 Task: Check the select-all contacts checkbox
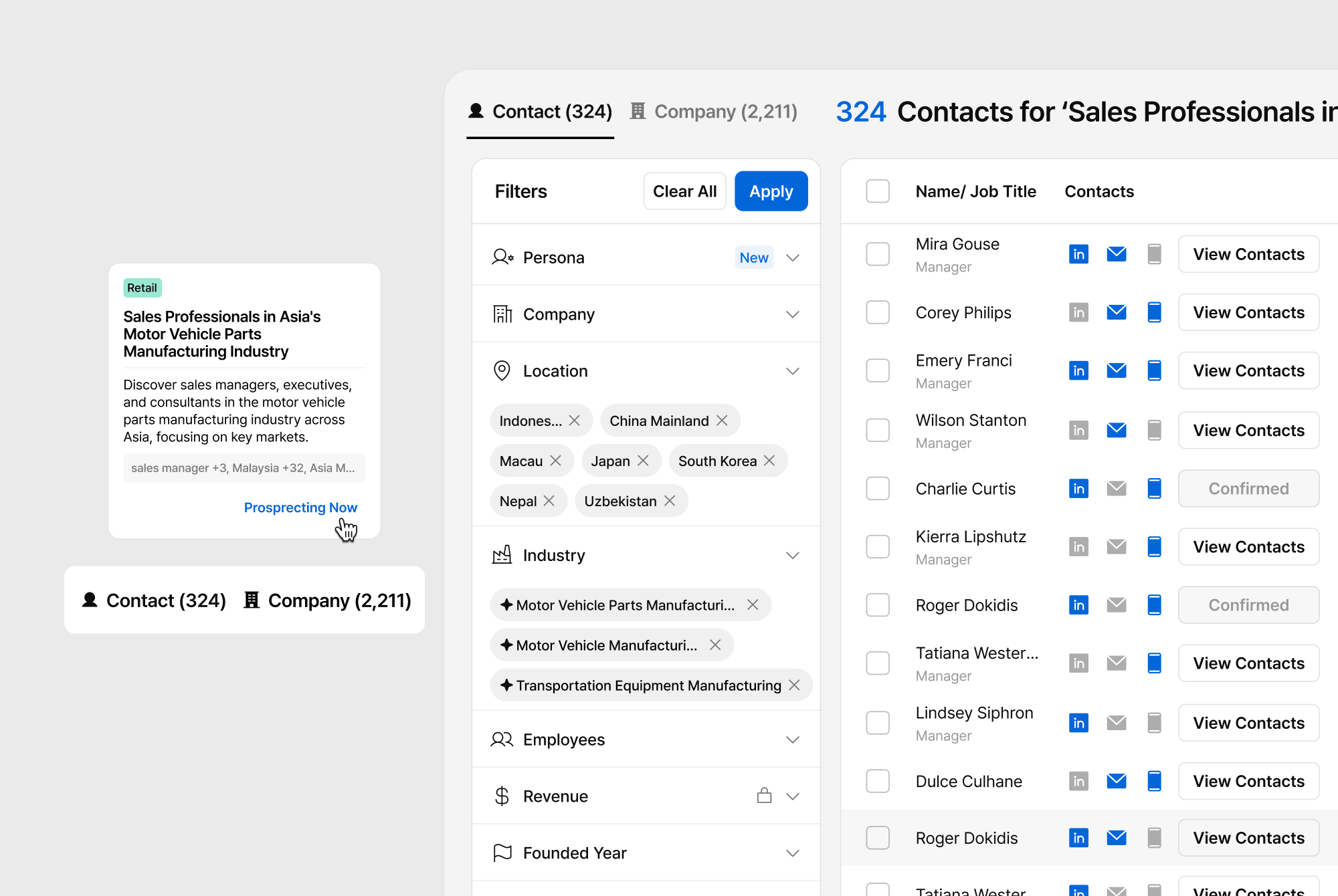coord(878,191)
